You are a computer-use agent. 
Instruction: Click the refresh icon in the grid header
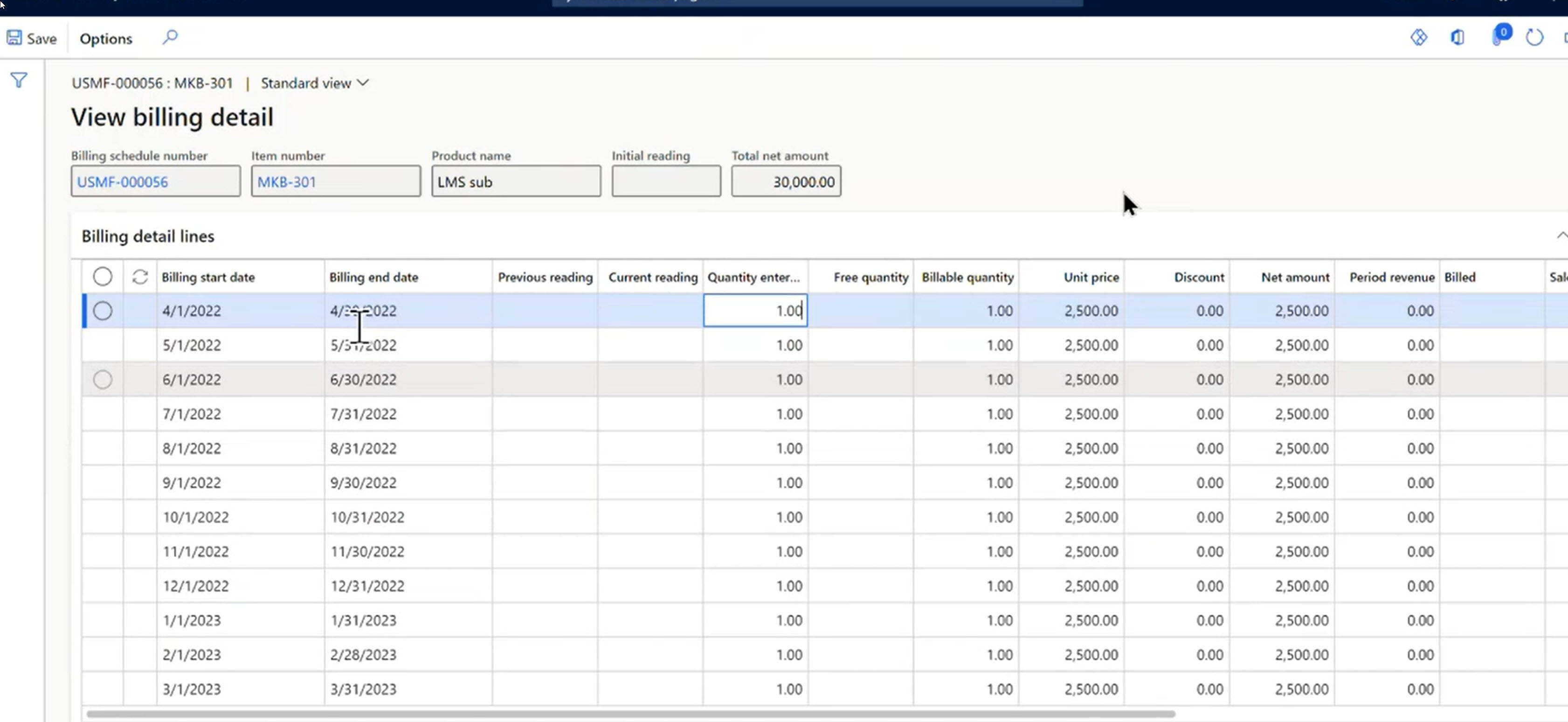pyautogui.click(x=139, y=277)
